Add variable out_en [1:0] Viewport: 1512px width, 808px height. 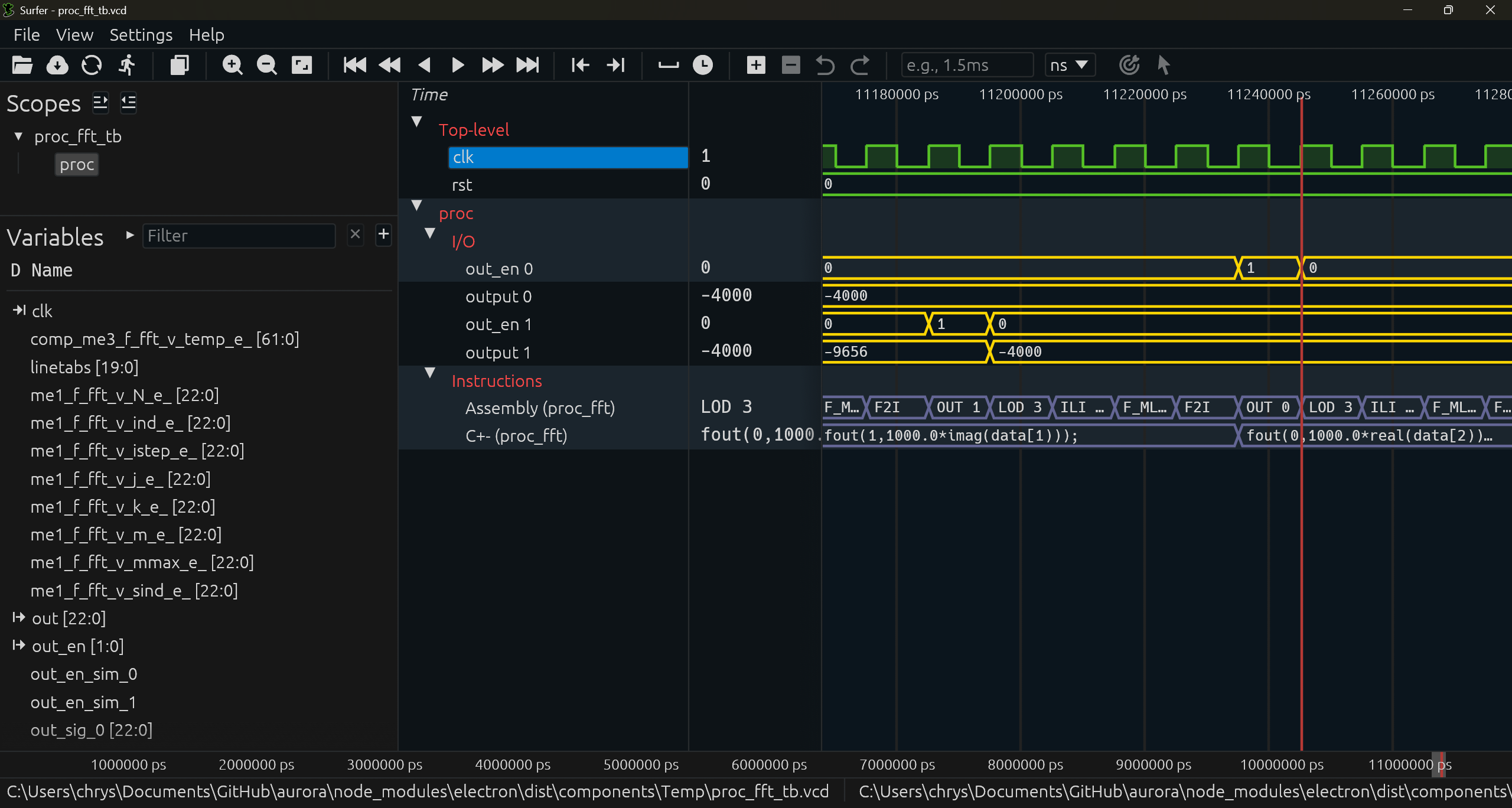(78, 646)
